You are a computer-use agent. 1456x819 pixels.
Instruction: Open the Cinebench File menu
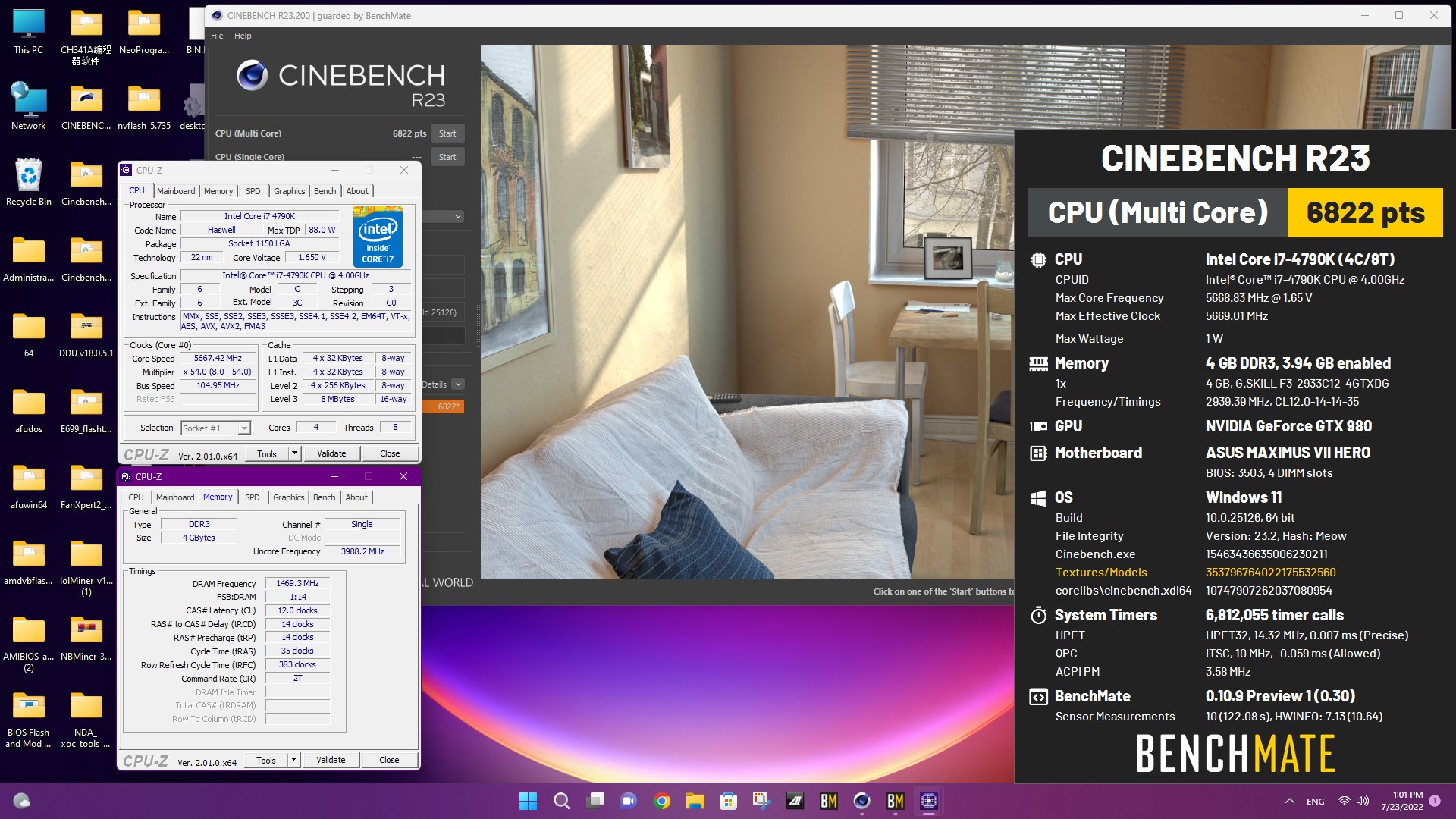217,36
